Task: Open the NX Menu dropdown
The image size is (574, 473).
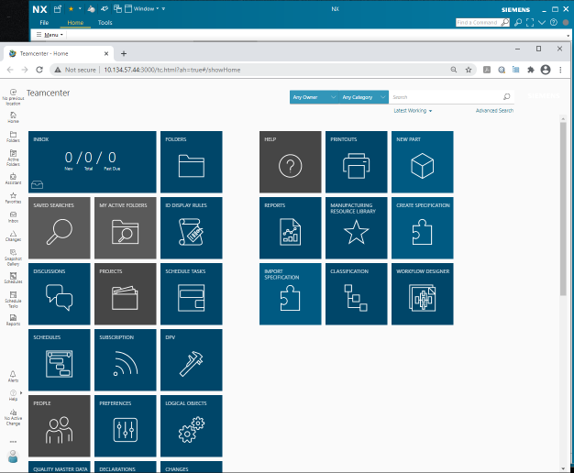Action: (x=50, y=35)
